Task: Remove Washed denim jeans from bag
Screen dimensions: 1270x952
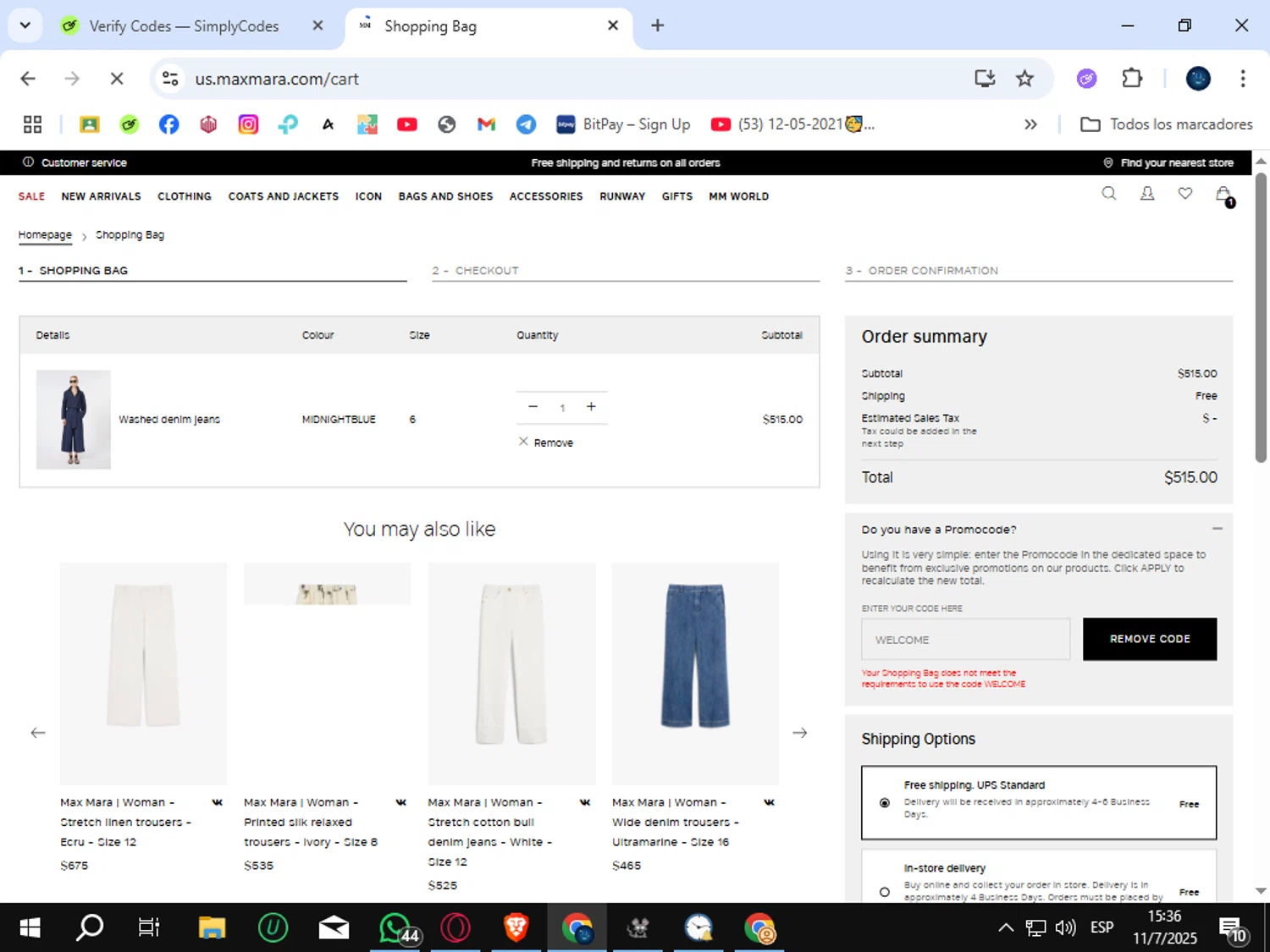Action: coord(546,443)
